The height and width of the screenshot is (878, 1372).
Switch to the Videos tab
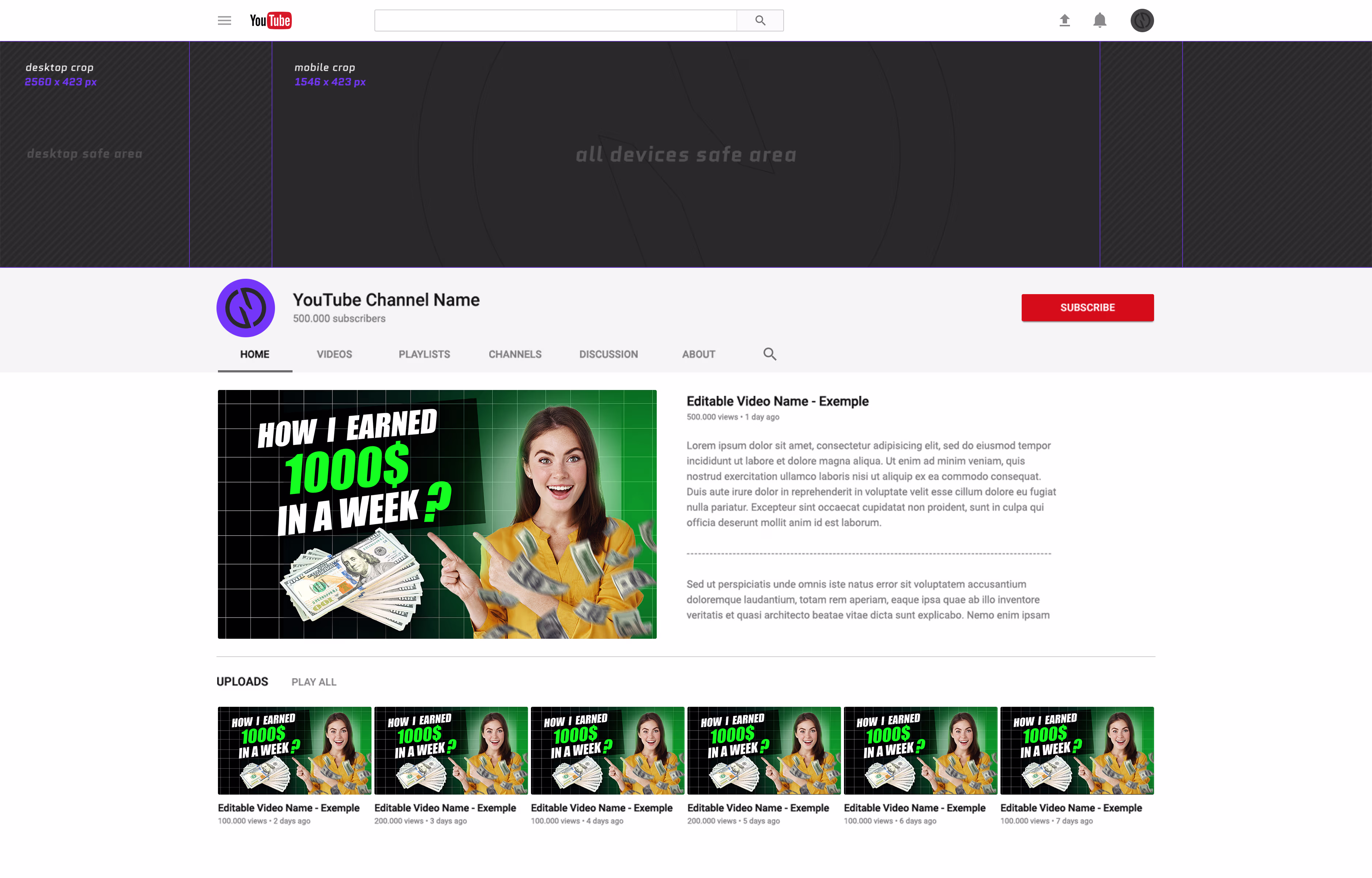pyautogui.click(x=334, y=354)
